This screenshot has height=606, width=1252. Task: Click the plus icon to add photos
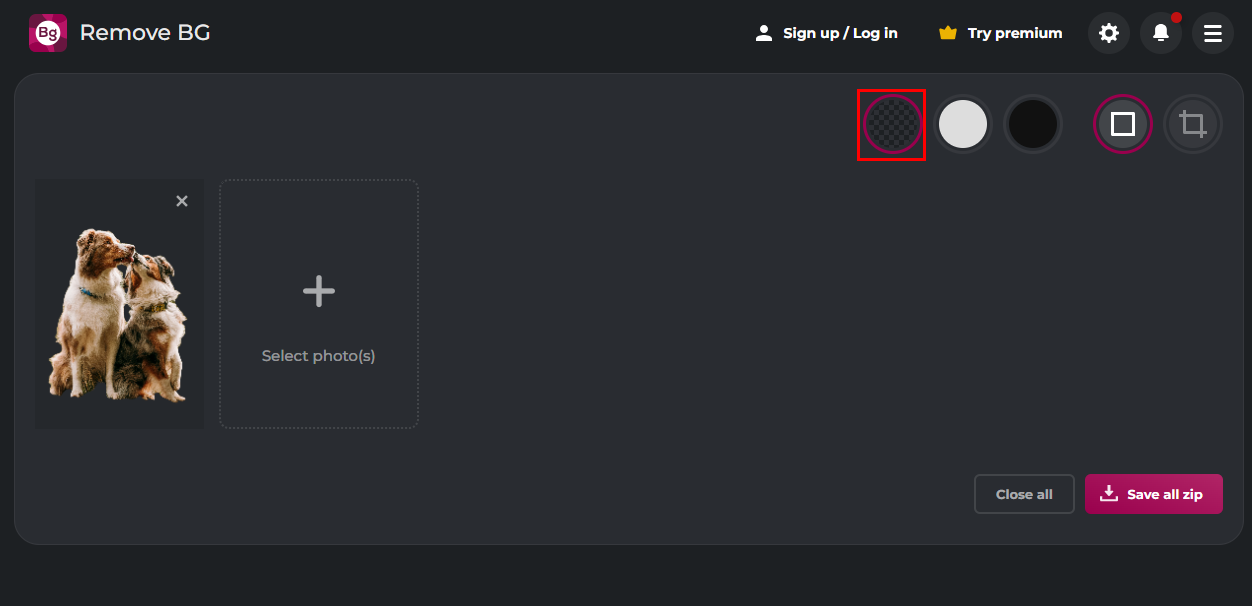tap(319, 291)
